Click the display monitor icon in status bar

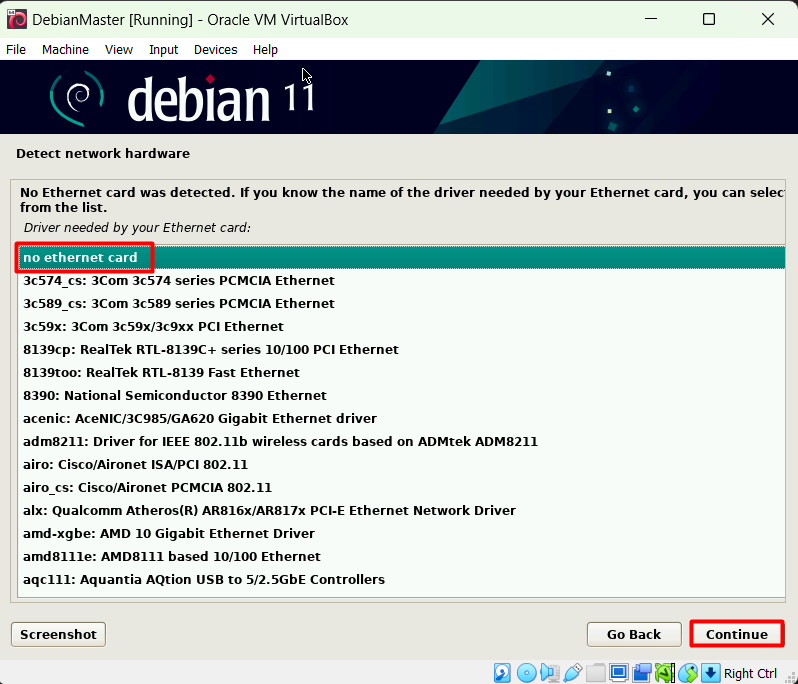coord(619,673)
